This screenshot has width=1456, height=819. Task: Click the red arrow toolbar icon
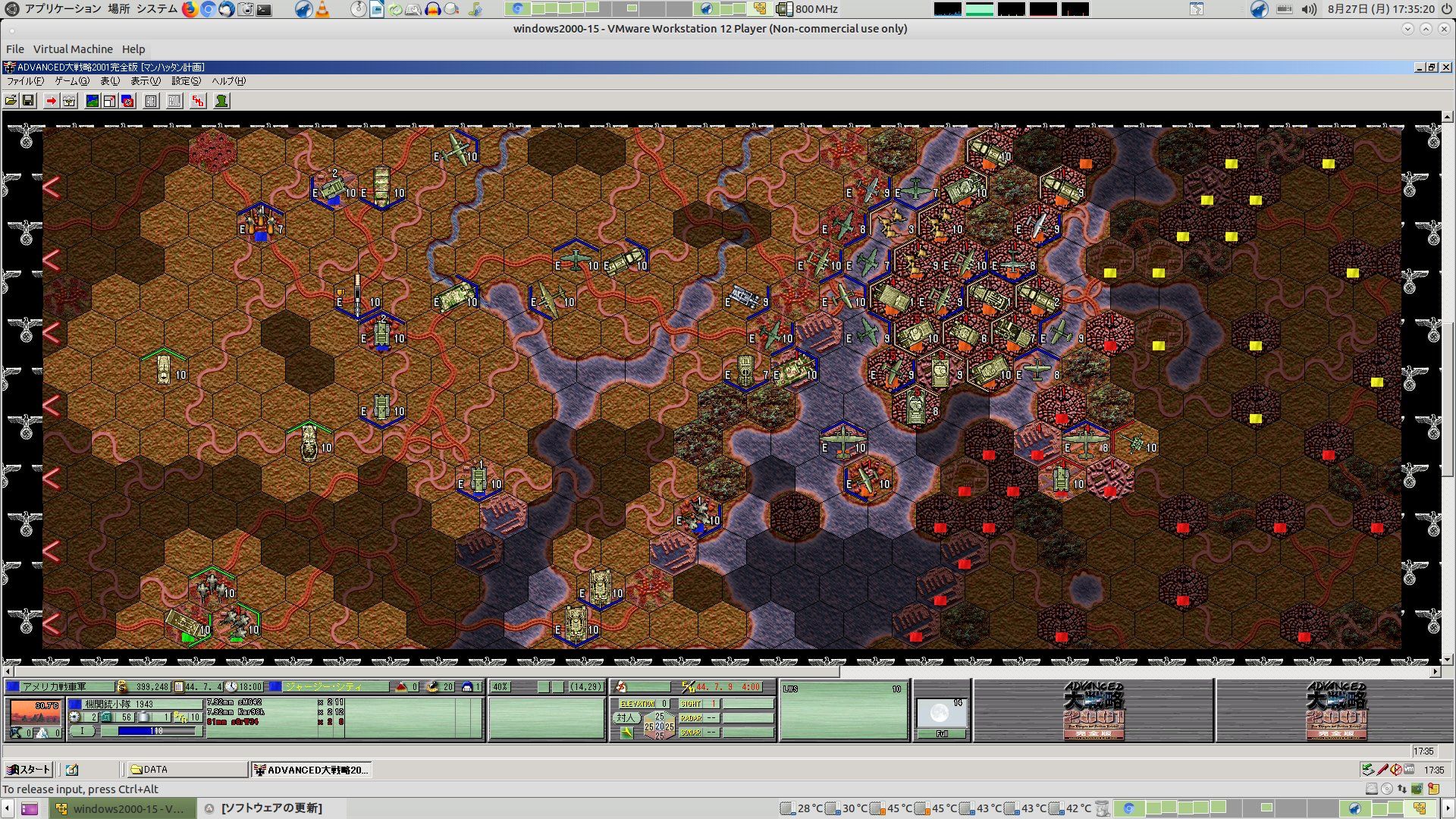[51, 101]
